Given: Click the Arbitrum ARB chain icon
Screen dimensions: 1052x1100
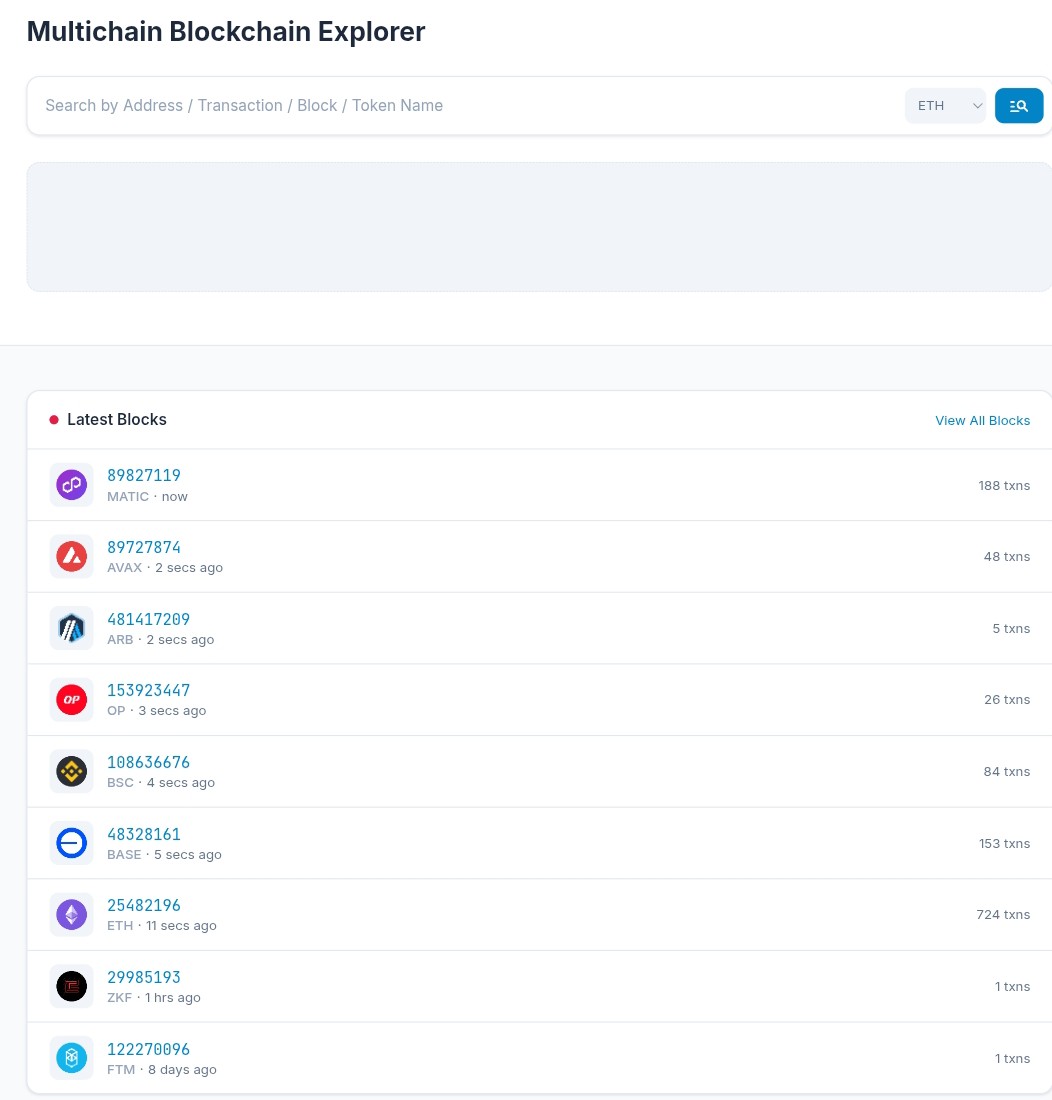Looking at the screenshot, I should coord(72,628).
